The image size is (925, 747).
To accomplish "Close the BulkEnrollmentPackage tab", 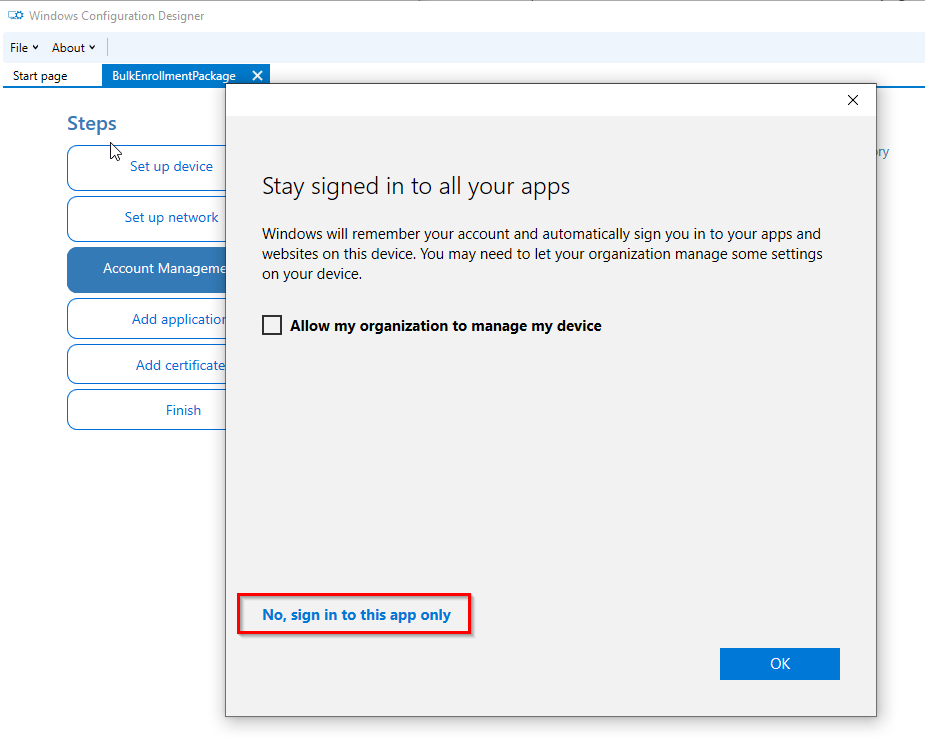I will coord(257,76).
